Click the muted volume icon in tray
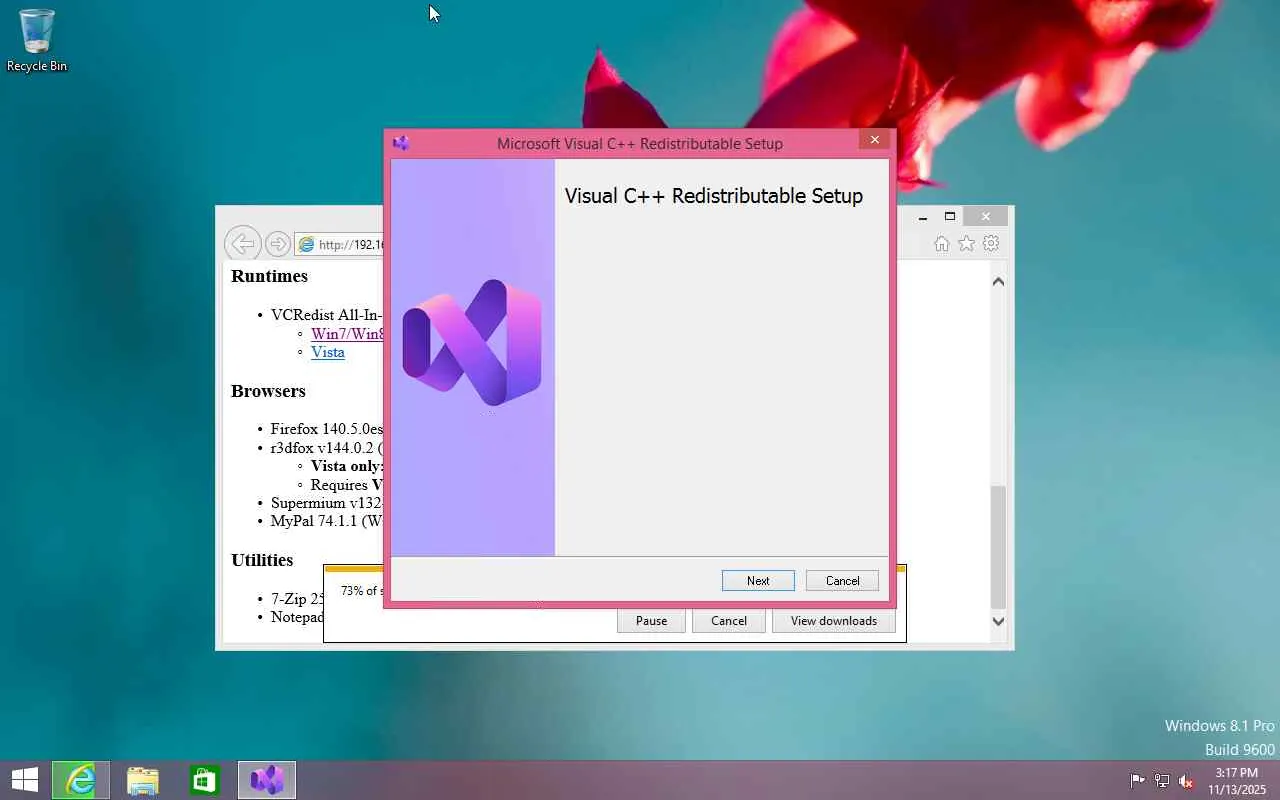1280x800 pixels. pos(1186,781)
